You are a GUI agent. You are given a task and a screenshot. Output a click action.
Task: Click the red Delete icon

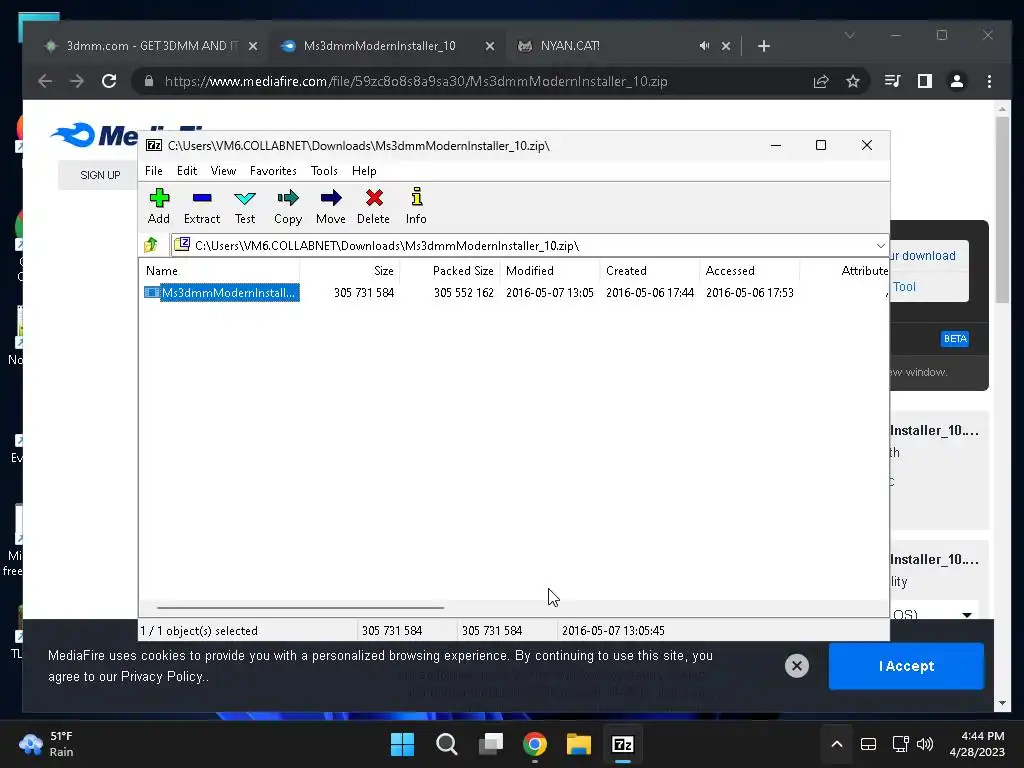tap(374, 206)
